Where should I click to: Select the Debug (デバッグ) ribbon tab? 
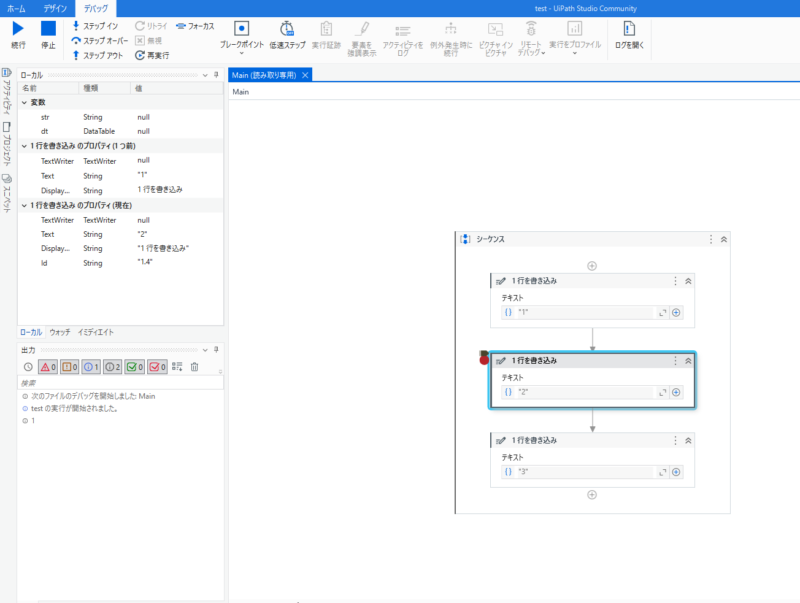[96, 8]
